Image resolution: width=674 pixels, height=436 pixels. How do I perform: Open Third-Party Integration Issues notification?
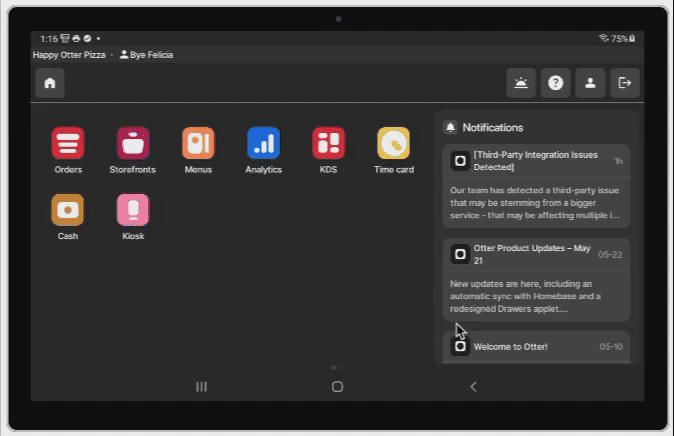(x=536, y=186)
